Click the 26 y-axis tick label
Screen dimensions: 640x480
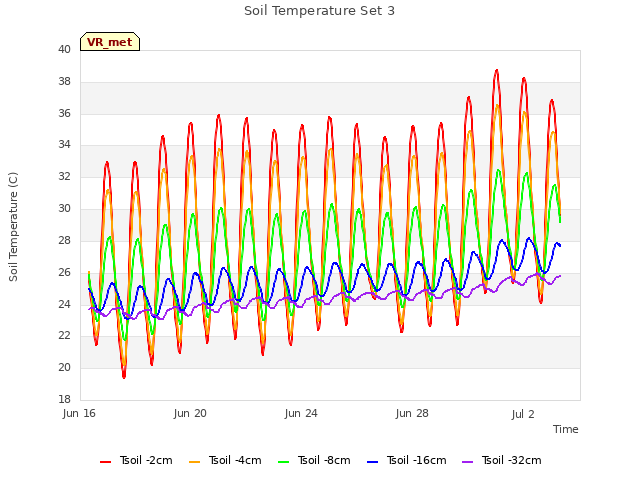tap(64, 272)
